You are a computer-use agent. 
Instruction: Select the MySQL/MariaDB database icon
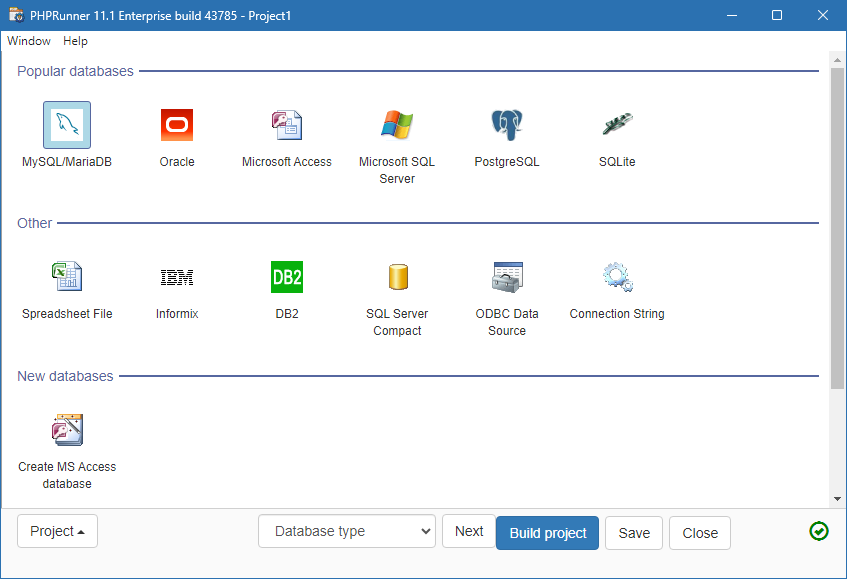[67, 125]
